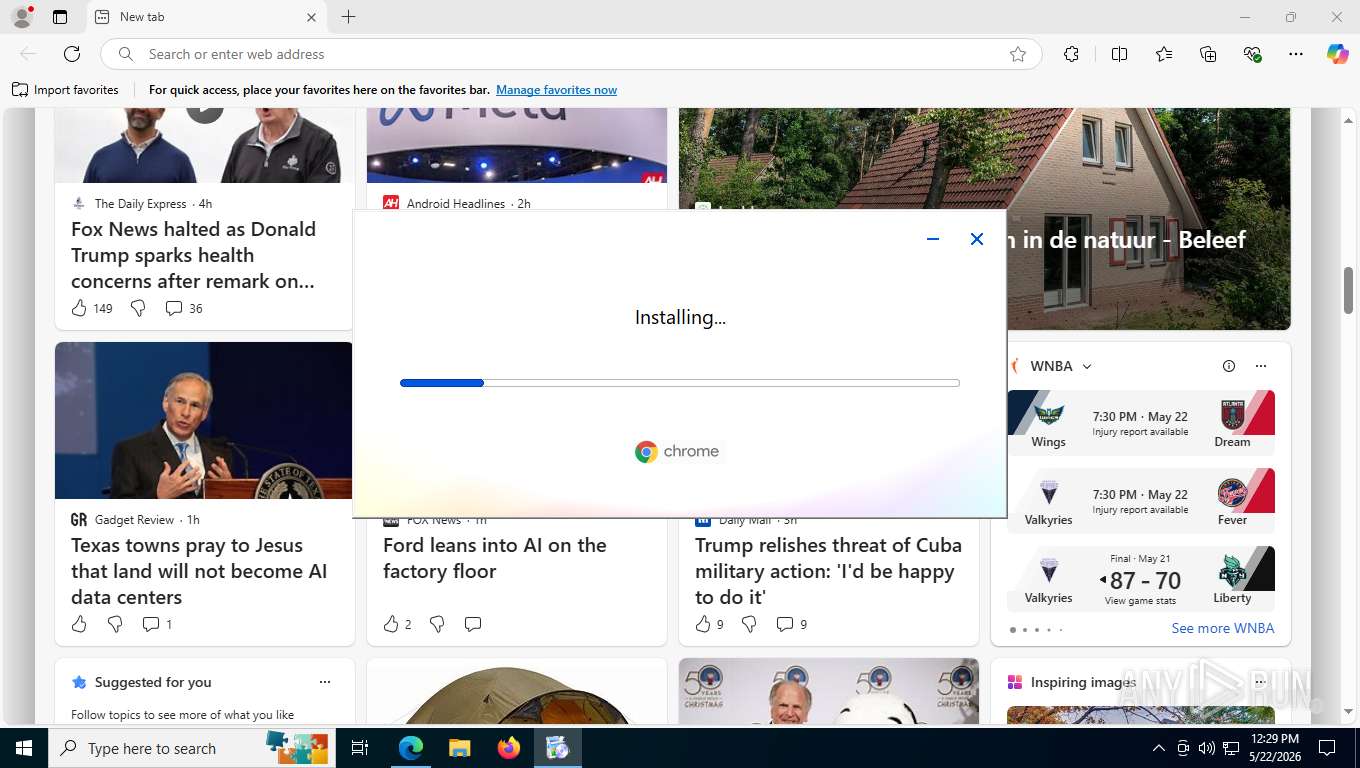Open the Android Headlines source label

pos(456,203)
